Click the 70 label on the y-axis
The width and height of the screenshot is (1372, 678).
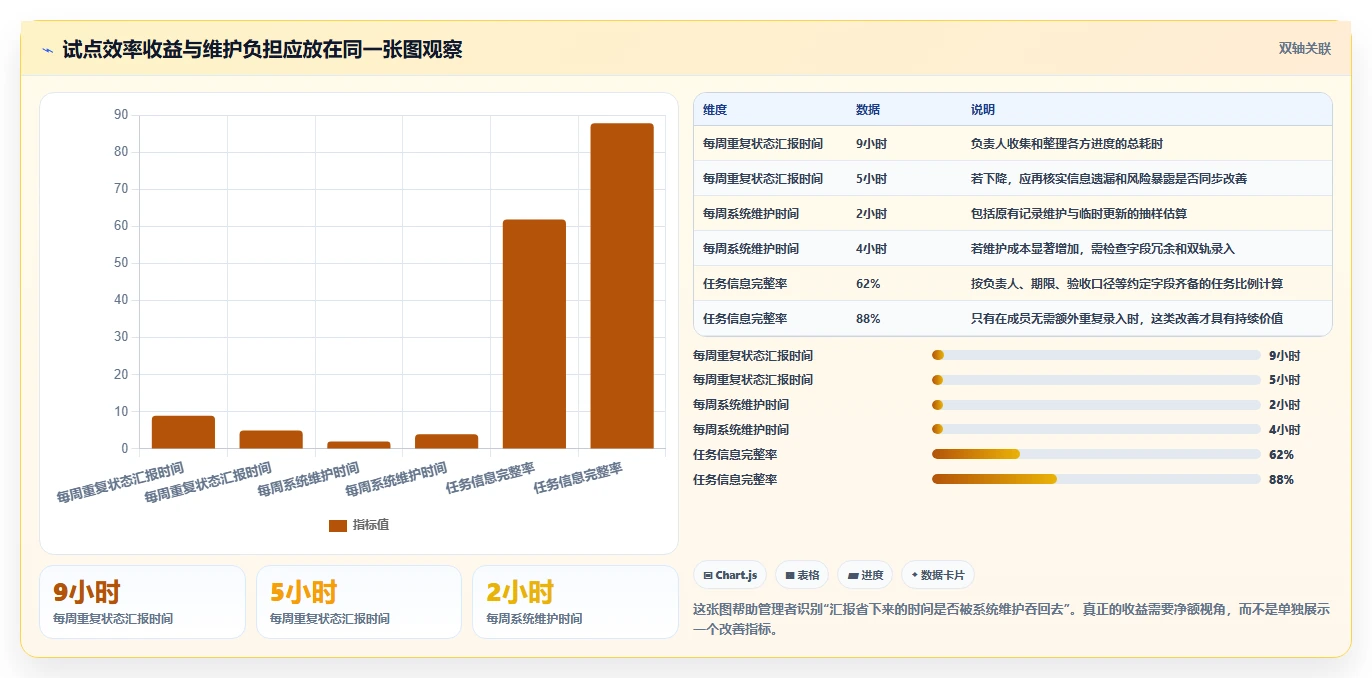[x=121, y=189]
